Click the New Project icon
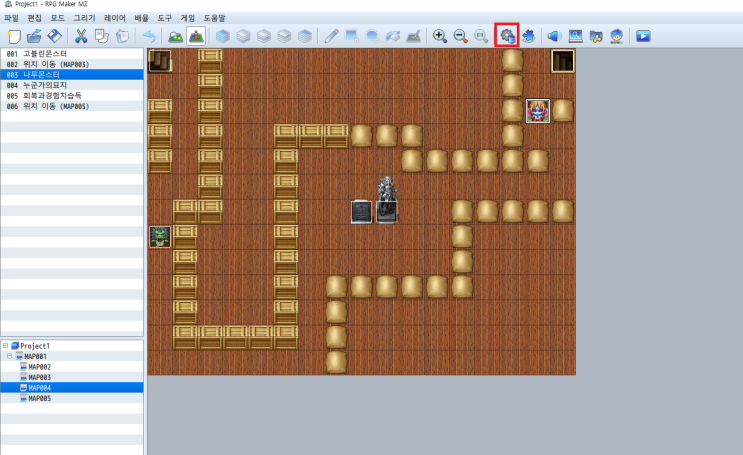This screenshot has width=743, height=455. [x=14, y=36]
